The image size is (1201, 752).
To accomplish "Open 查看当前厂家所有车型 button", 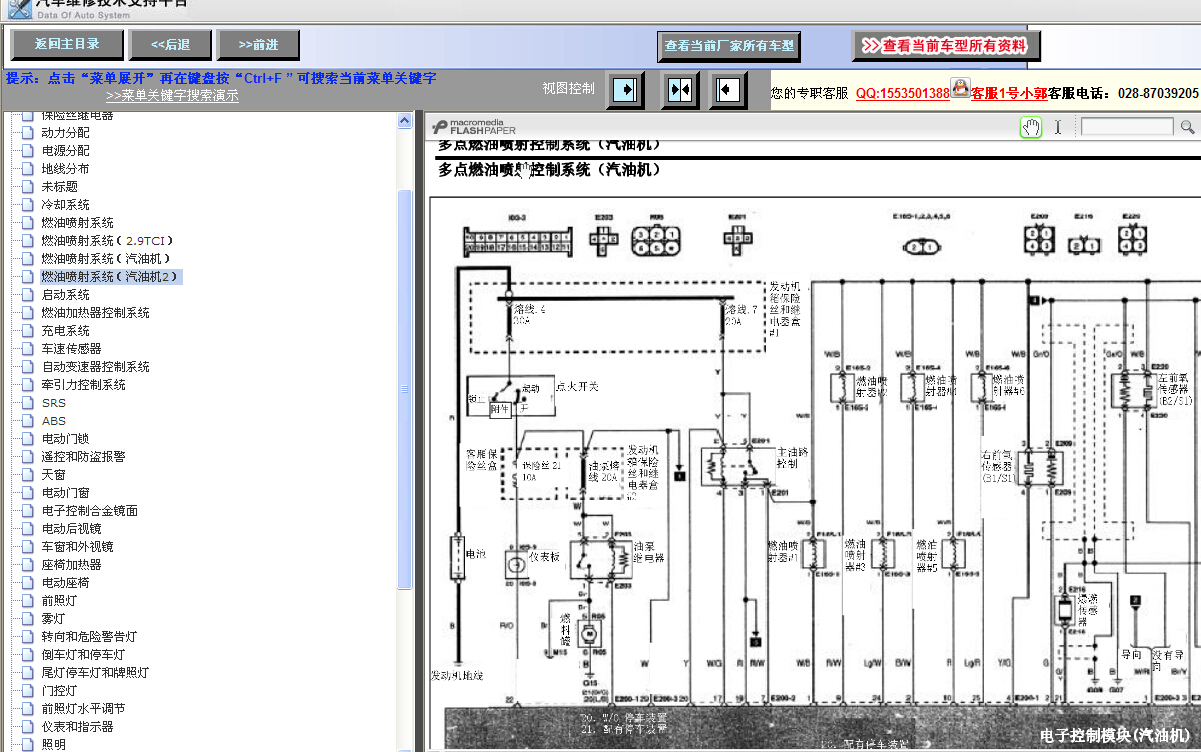I will pos(729,46).
